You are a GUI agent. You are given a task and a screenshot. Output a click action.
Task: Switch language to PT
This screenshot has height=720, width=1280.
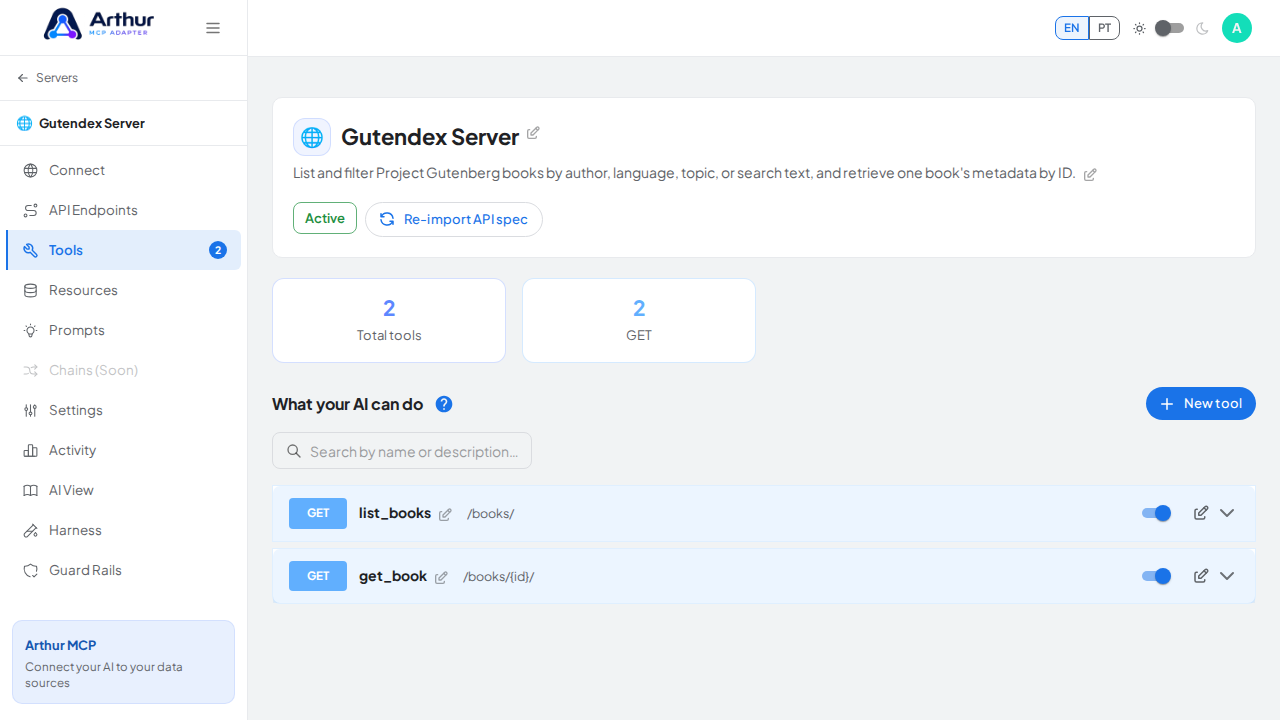1104,28
